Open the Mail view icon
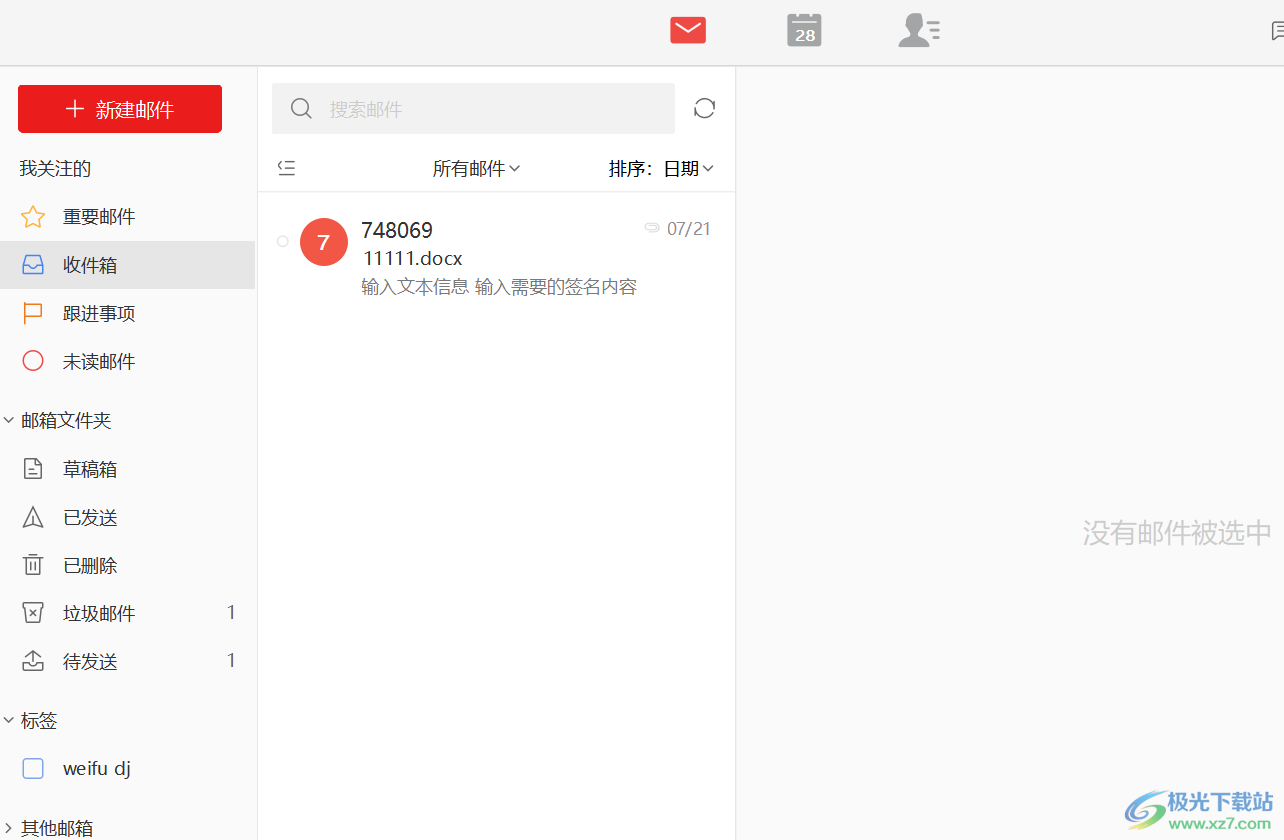Image resolution: width=1284 pixels, height=840 pixels. click(x=688, y=31)
